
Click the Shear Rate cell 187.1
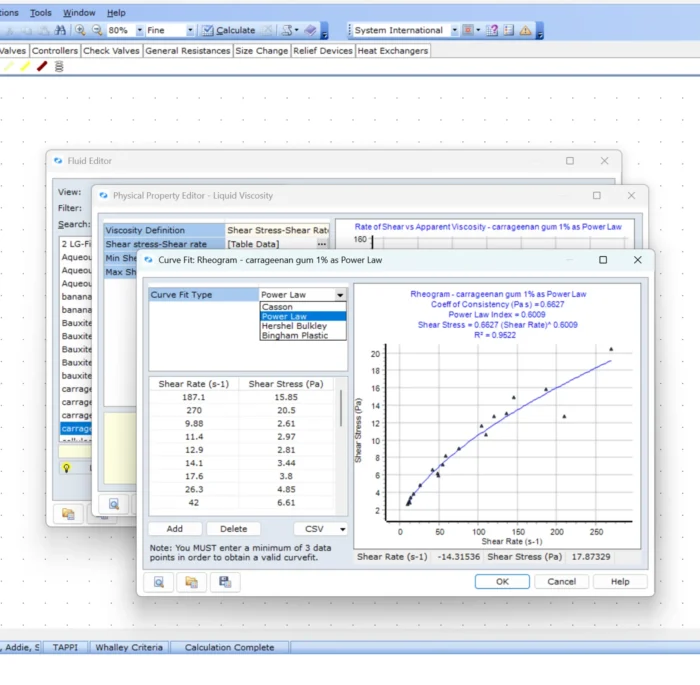pyautogui.click(x=194, y=397)
